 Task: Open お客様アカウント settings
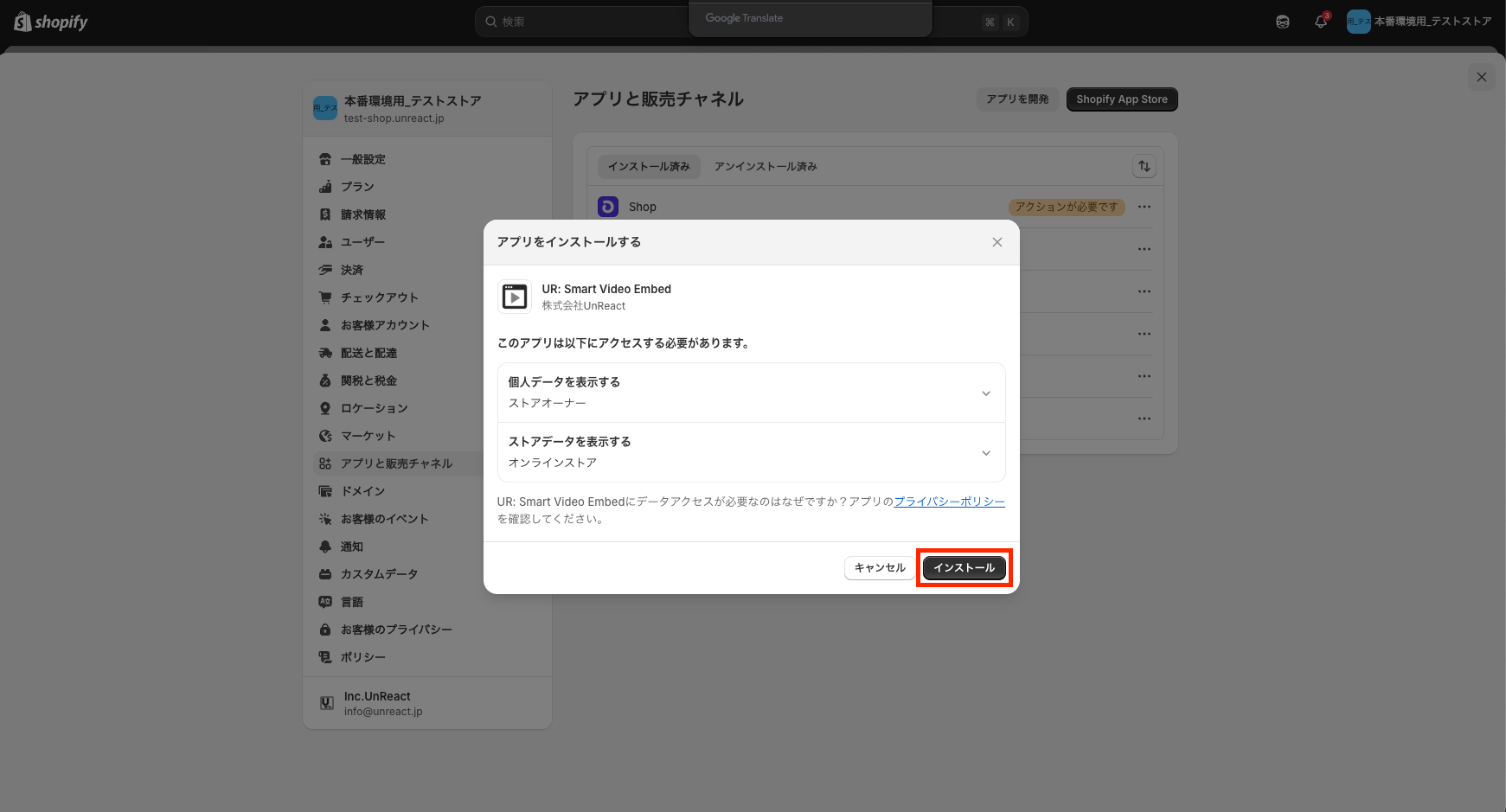pyautogui.click(x=427, y=325)
